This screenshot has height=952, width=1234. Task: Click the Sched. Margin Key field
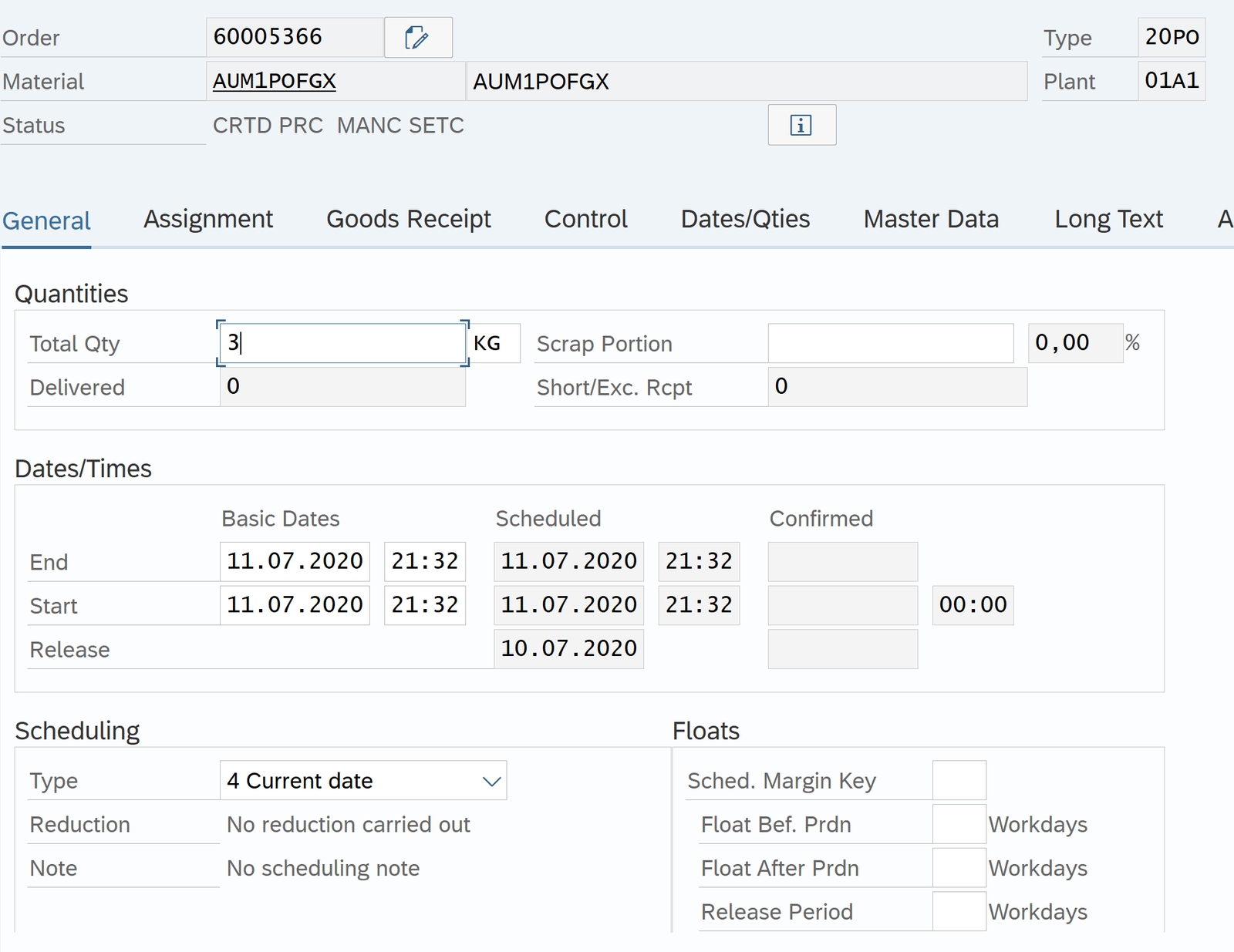click(959, 781)
